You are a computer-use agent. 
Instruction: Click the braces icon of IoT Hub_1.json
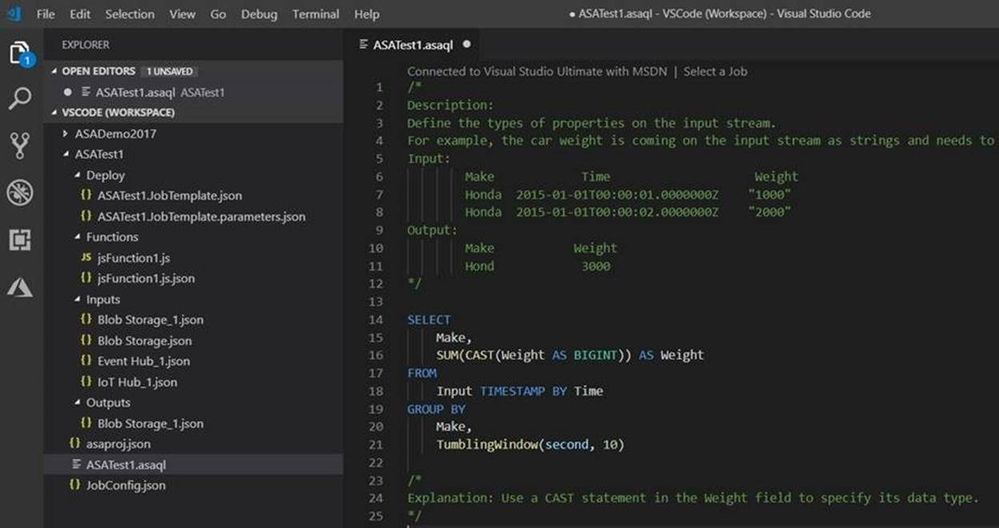pos(86,382)
